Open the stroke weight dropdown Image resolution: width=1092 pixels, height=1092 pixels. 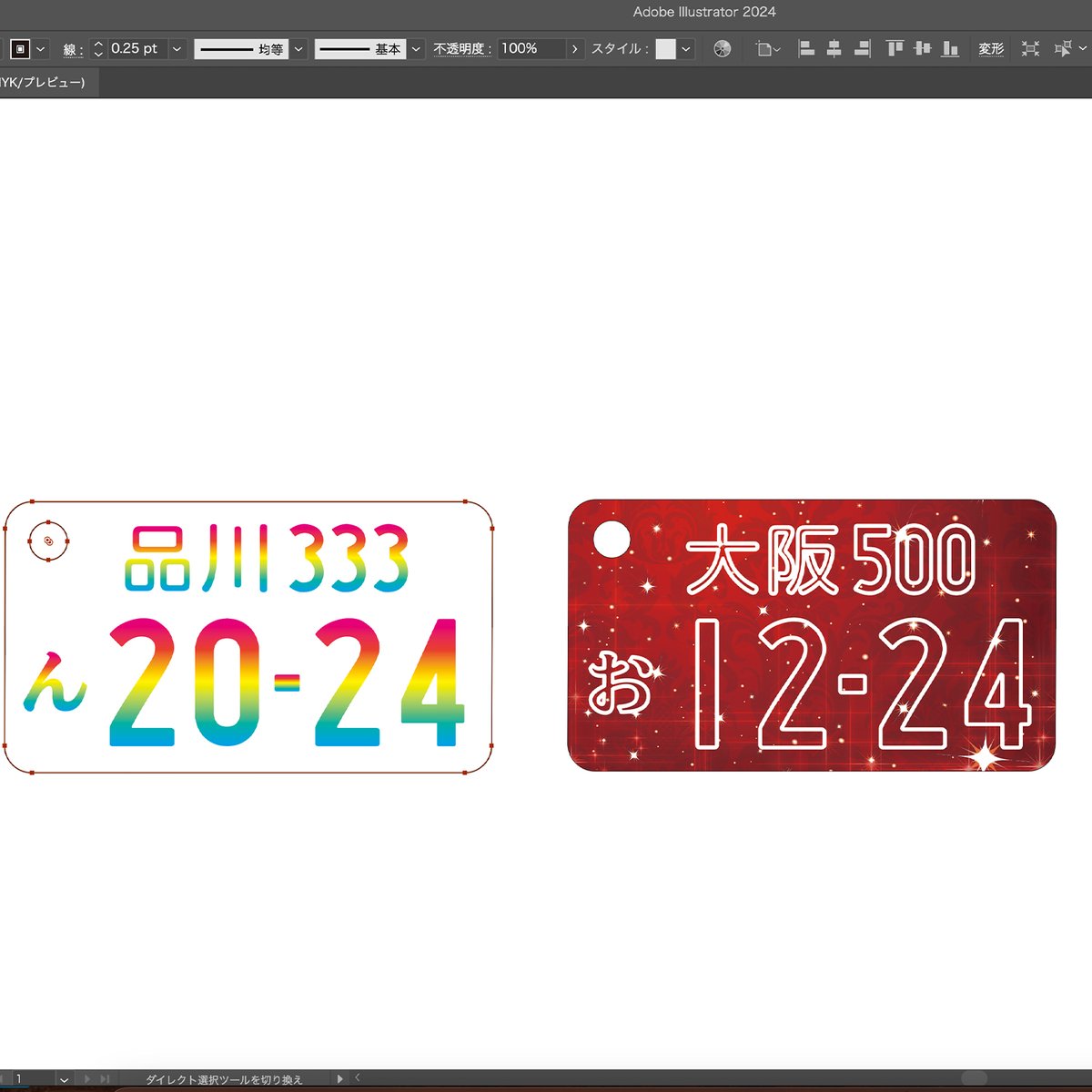click(177, 49)
